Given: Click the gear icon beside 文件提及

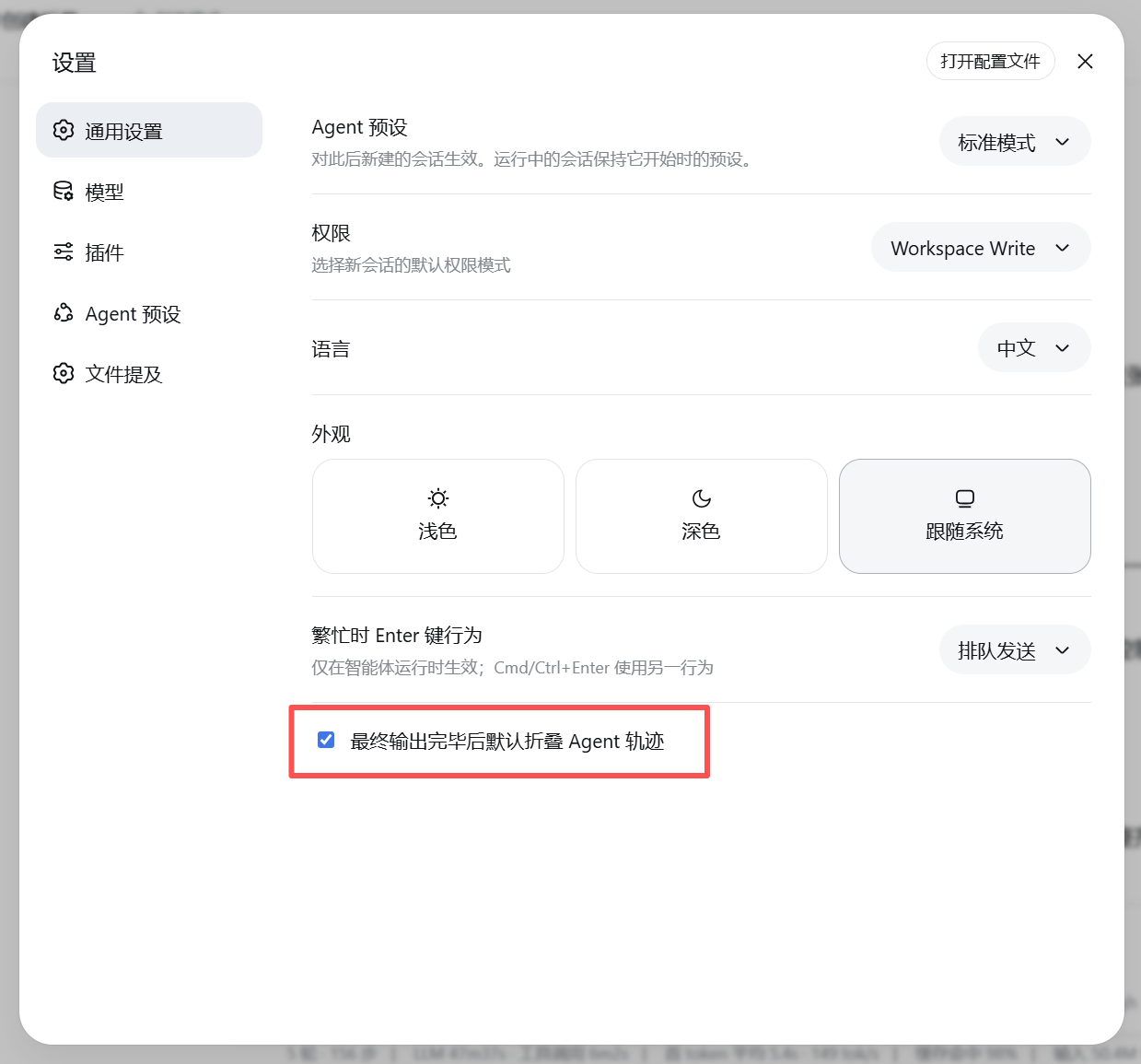Looking at the screenshot, I should click(64, 373).
